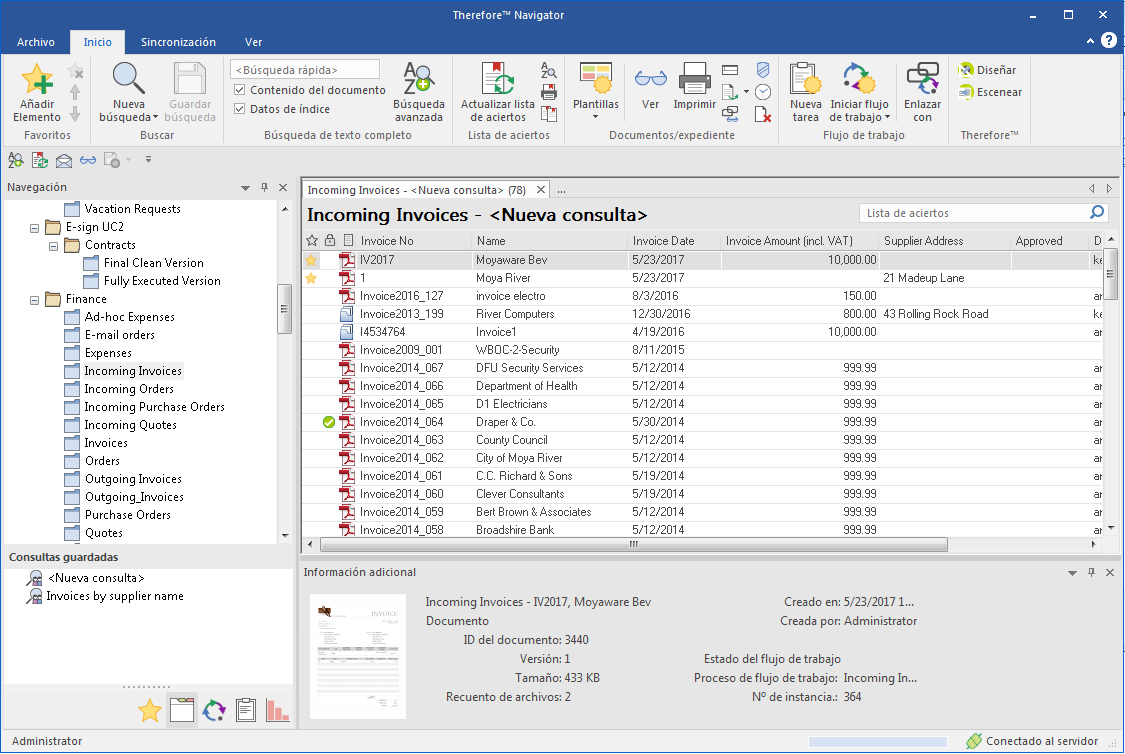Pin the Navegación panel
The image size is (1125, 754).
tap(264, 187)
